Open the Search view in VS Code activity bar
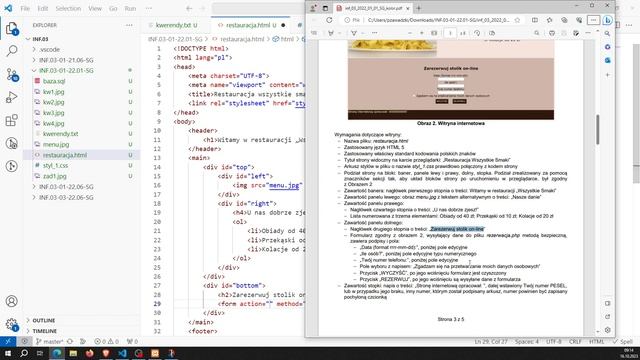Image resolution: width=640 pixels, height=360 pixels. [12, 51]
